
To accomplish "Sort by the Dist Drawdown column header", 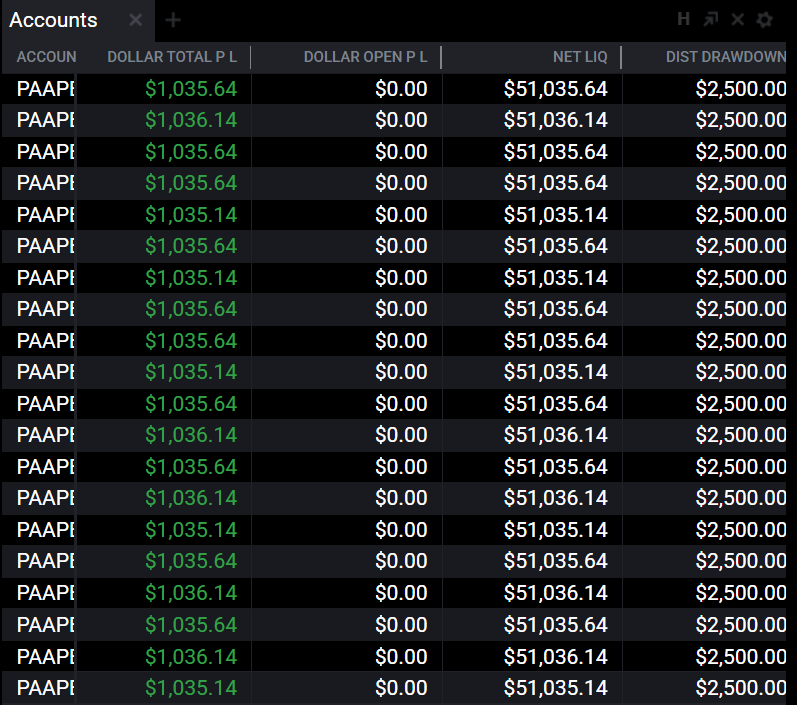I will tap(726, 57).
